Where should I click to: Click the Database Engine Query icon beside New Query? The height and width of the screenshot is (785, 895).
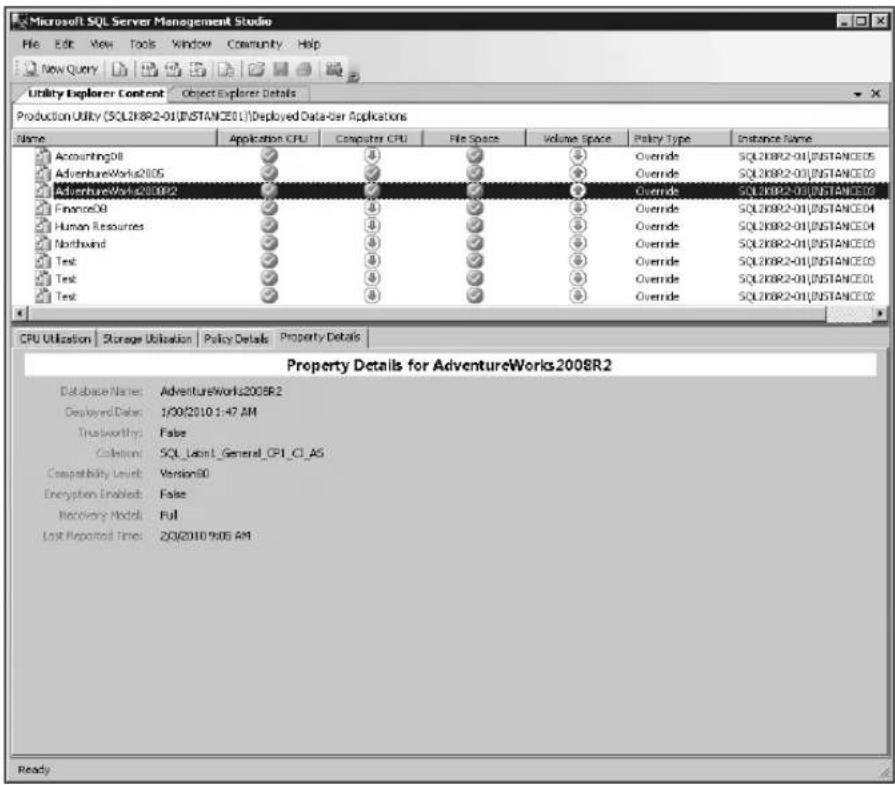[119, 69]
